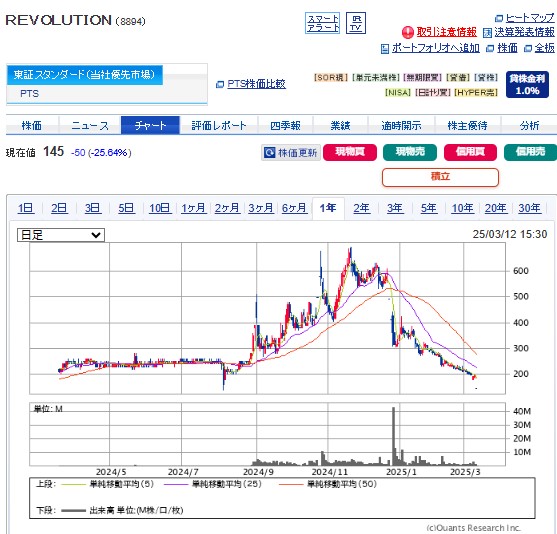Select the 5日 chart period
This screenshot has width=557, height=534.
point(126,208)
